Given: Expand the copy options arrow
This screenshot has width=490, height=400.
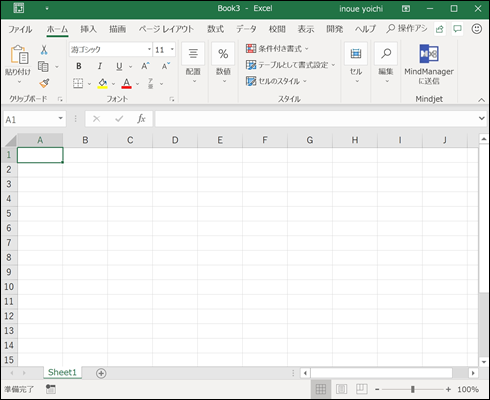Looking at the screenshot, I should pyautogui.click(x=57, y=67).
